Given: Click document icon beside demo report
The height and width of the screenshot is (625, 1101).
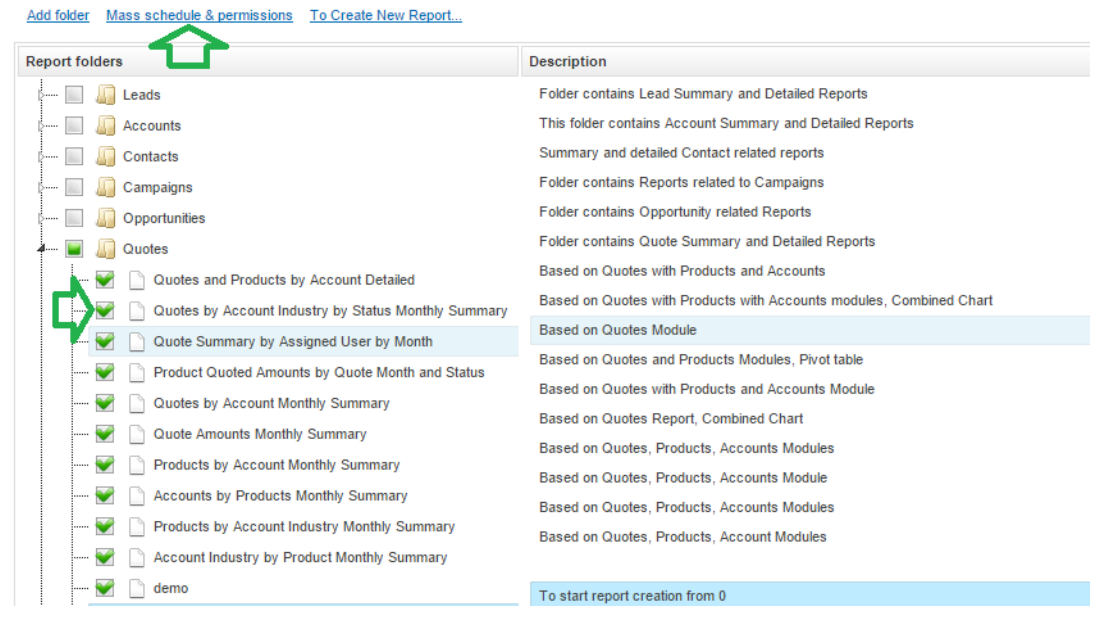Looking at the screenshot, I should [x=137, y=588].
